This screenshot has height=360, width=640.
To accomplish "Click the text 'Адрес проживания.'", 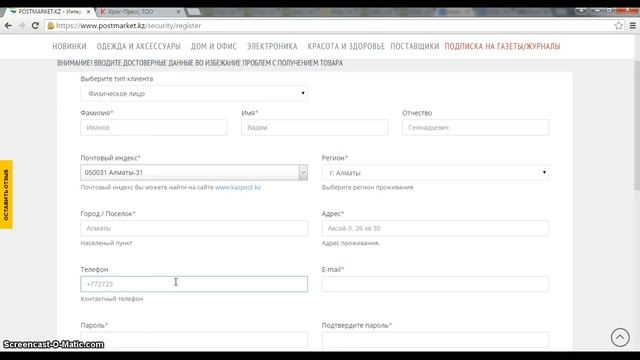I will coord(351,243).
